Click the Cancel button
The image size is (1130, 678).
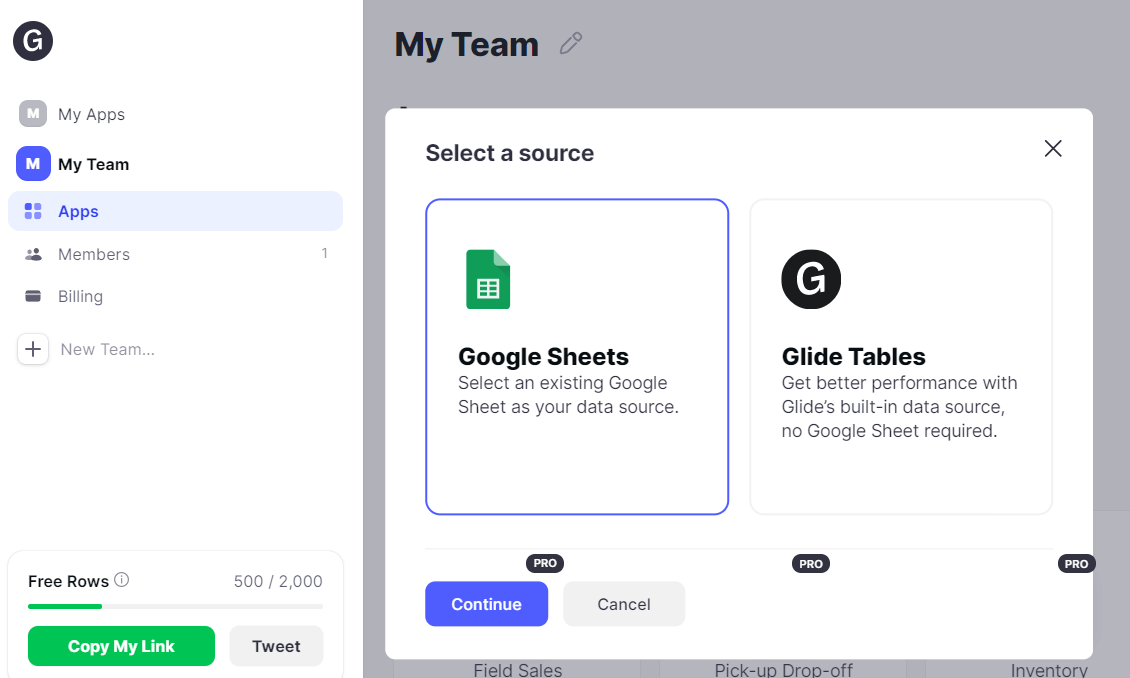(x=623, y=604)
